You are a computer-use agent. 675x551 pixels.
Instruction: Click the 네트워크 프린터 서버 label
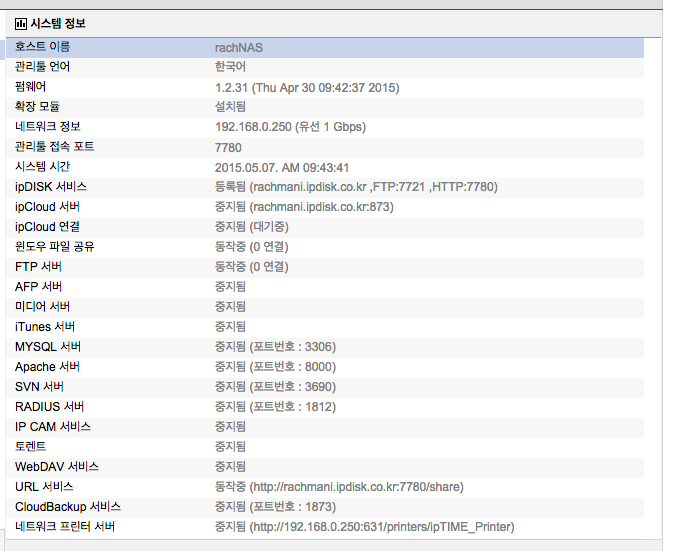[65, 526]
